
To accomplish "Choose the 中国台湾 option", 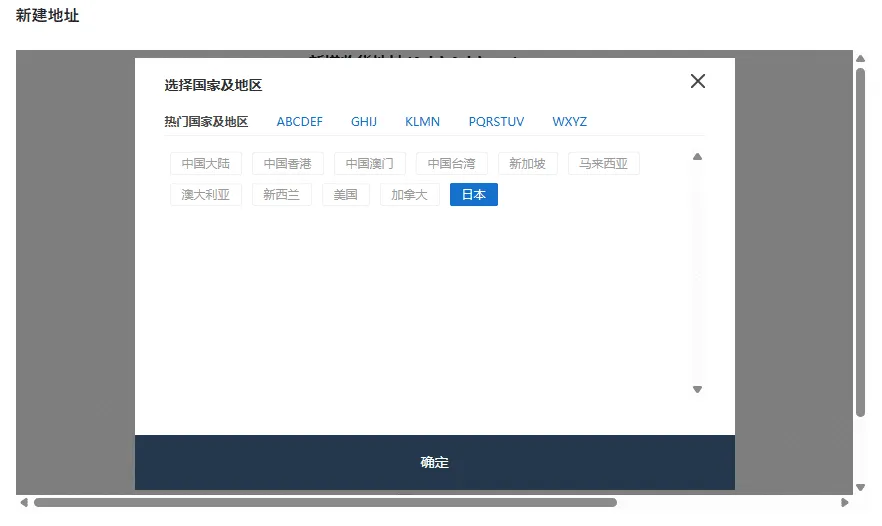I will click(452, 164).
